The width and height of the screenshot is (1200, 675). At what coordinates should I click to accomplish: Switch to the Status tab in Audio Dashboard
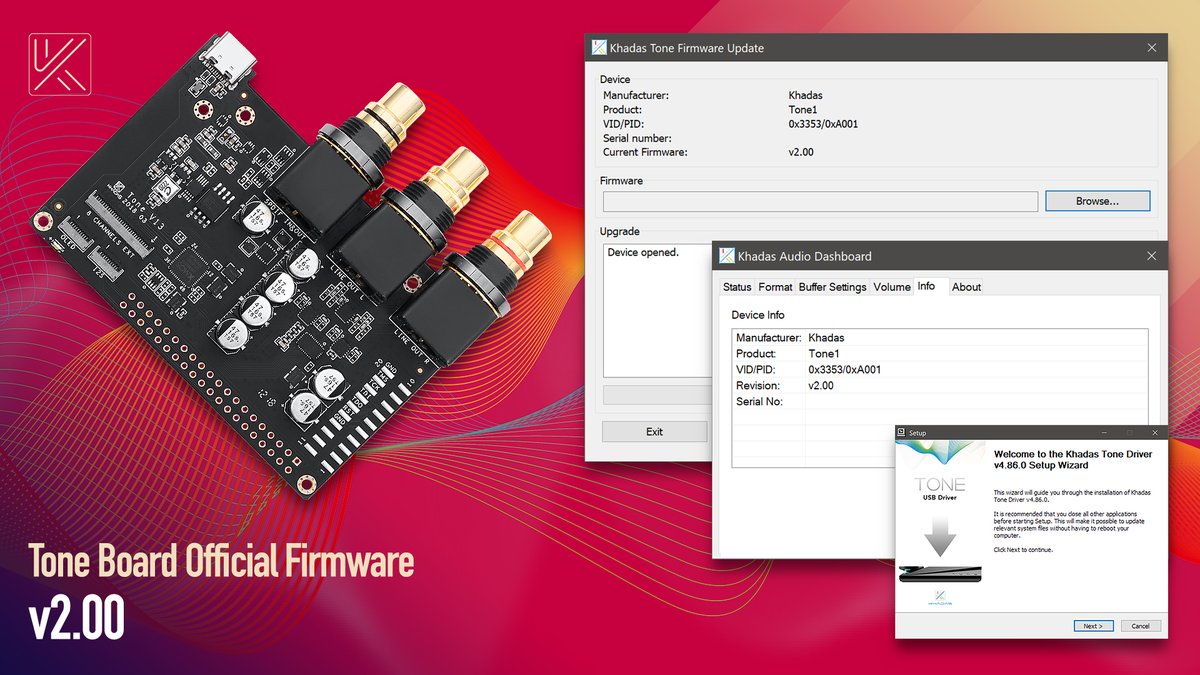(737, 287)
